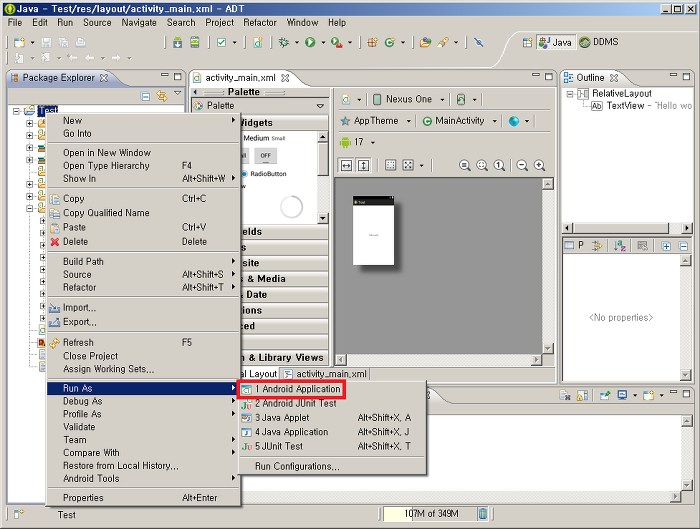
Task: Click the Debug bug toolbar icon
Action: click(283, 42)
